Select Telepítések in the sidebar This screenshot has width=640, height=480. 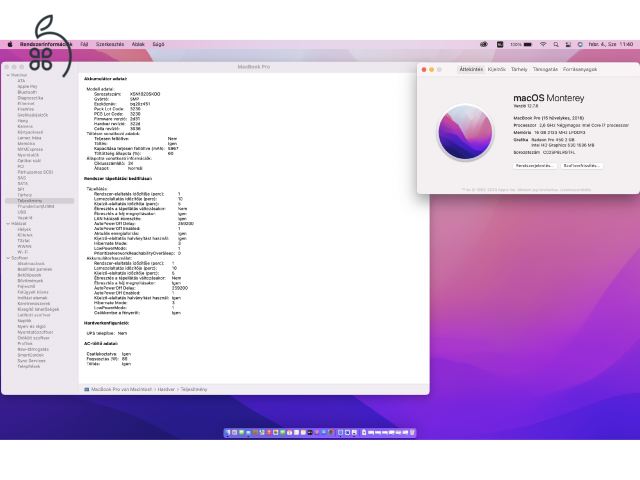click(29, 367)
